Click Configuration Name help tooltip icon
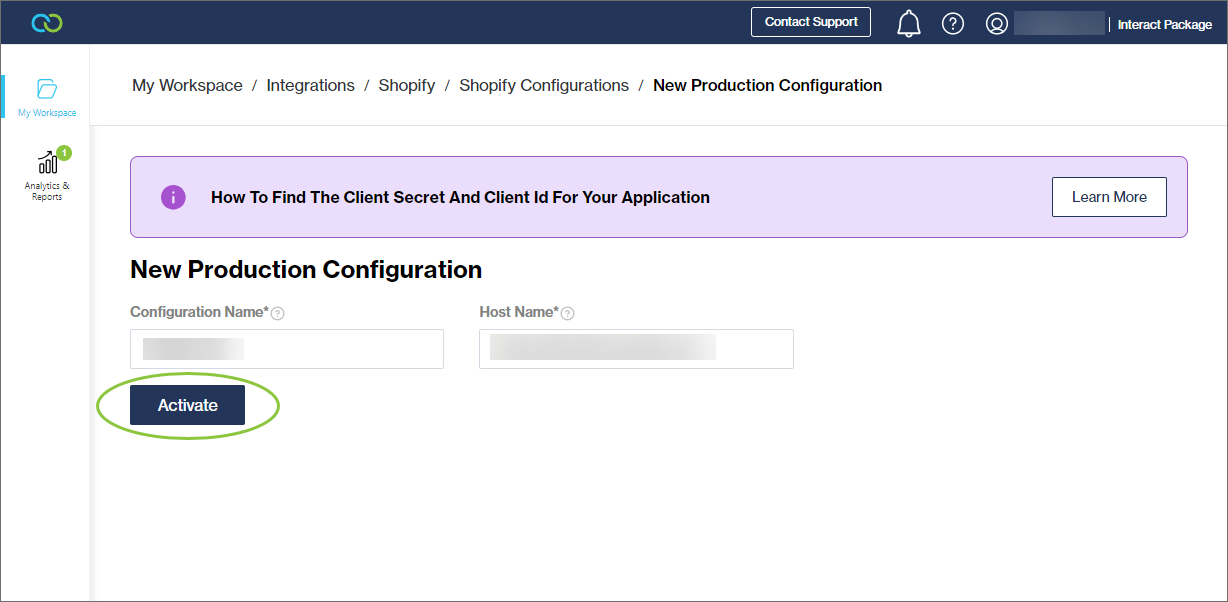 point(278,313)
